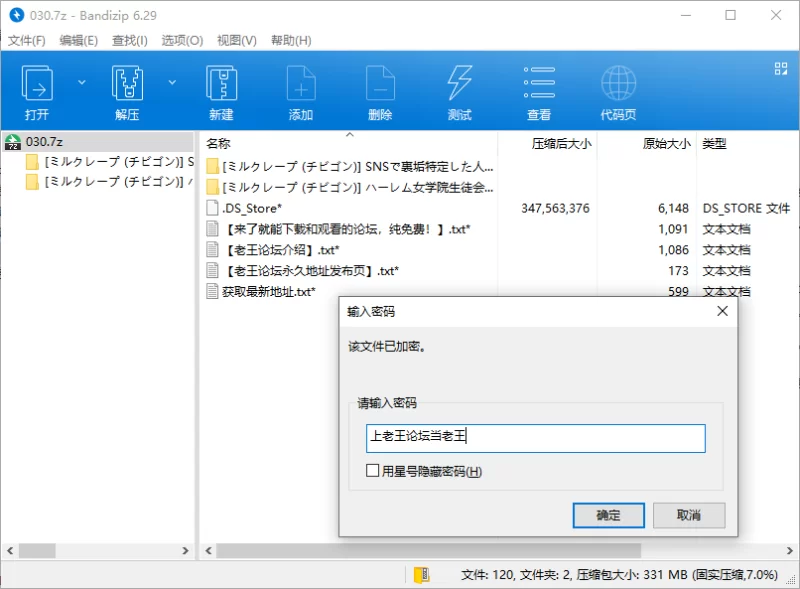Click the 1,086 original size cell
Viewport: 800px width, 589px height.
pyautogui.click(x=673, y=250)
